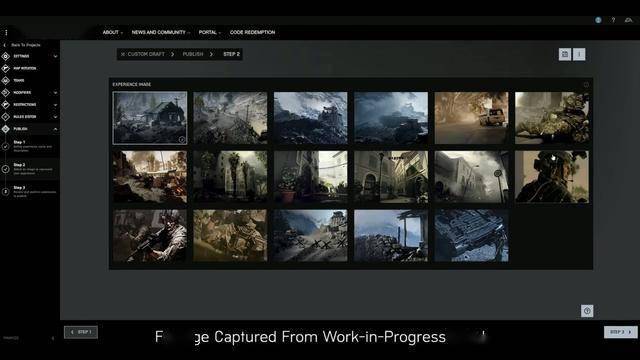The image size is (640, 360).
Task: Open the sidebar top dots menu
Action: pyautogui.click(x=6, y=32)
